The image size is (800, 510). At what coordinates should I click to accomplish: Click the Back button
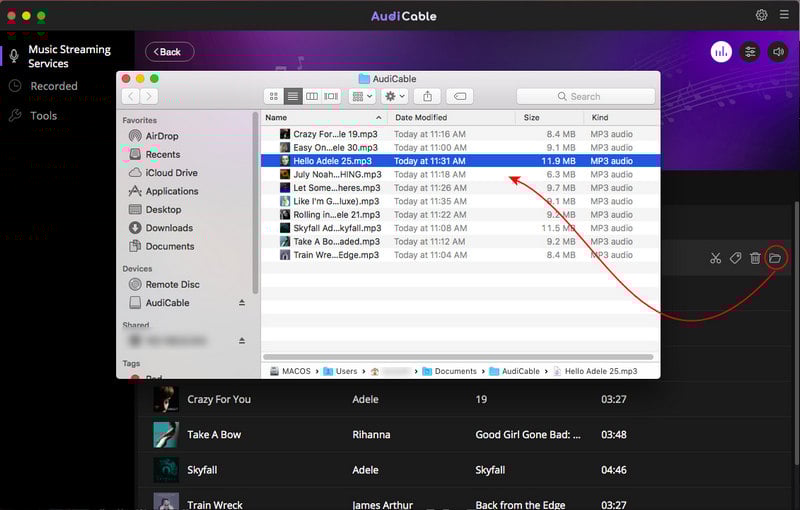pyautogui.click(x=169, y=52)
